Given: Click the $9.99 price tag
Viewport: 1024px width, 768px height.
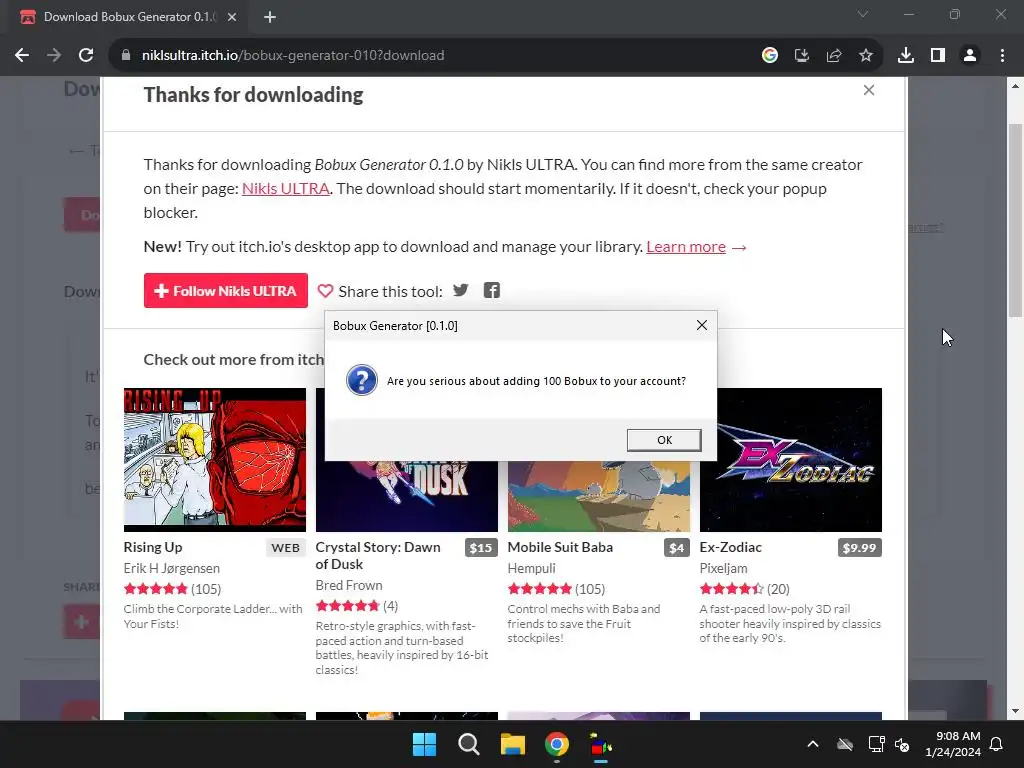Looking at the screenshot, I should [x=859, y=548].
